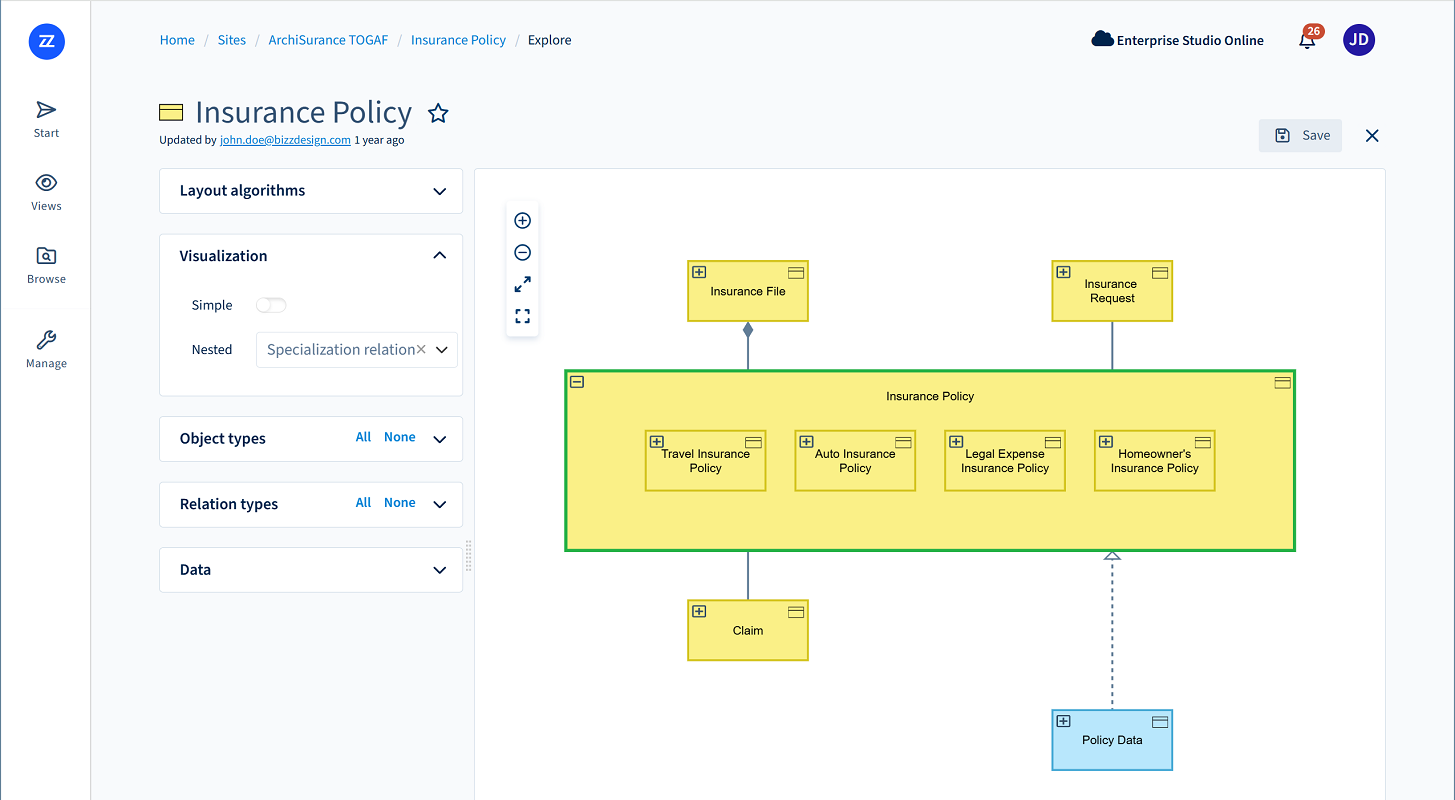This screenshot has height=800, width=1455.
Task: Click the Save button
Action: click(x=1300, y=136)
